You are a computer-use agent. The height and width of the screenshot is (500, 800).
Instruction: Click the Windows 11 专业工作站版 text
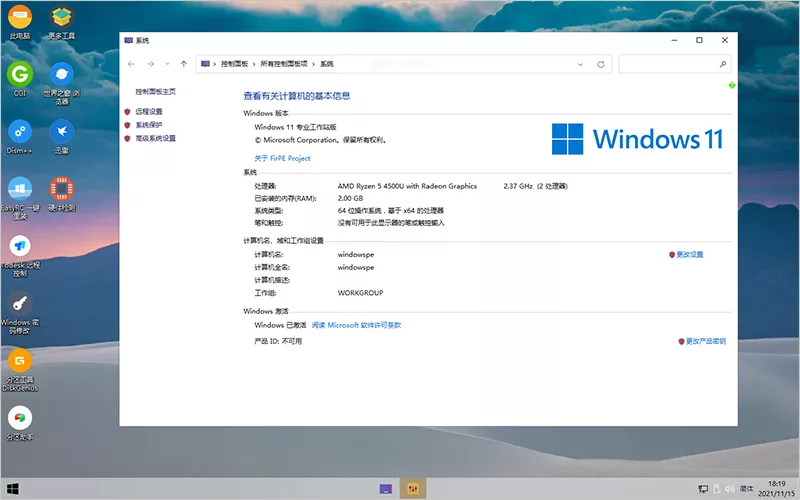(295, 127)
